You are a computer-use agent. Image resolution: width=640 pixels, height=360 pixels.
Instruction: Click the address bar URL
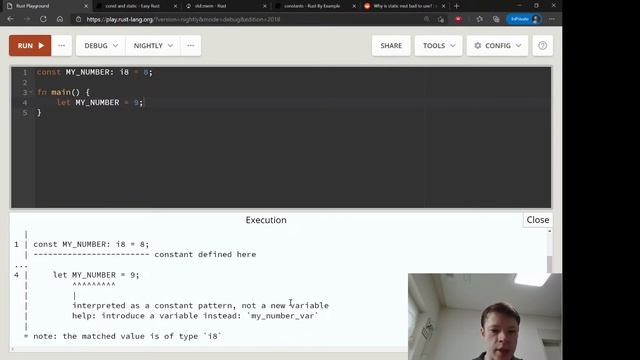[183, 19]
